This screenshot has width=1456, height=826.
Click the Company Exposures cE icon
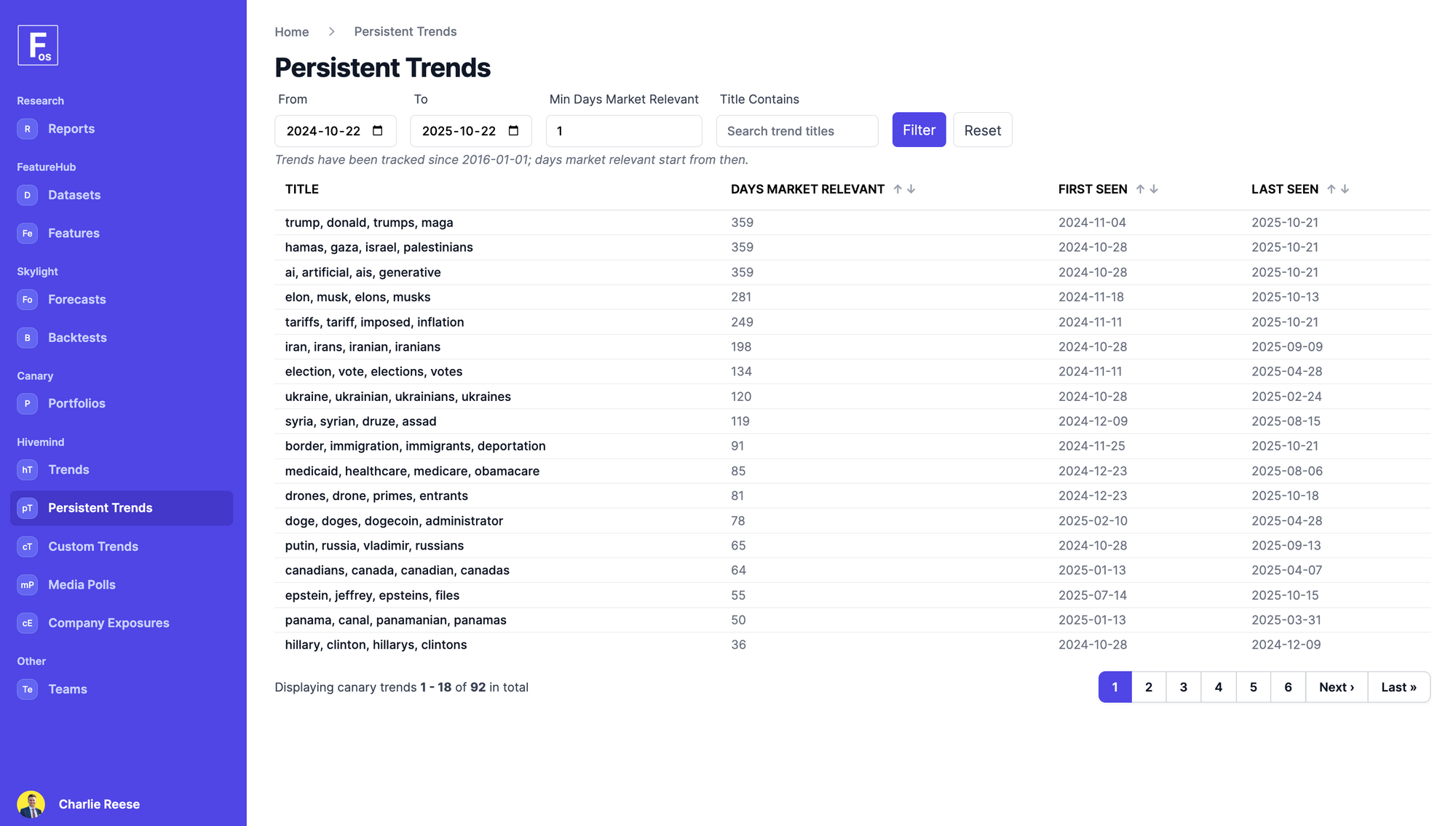27,623
